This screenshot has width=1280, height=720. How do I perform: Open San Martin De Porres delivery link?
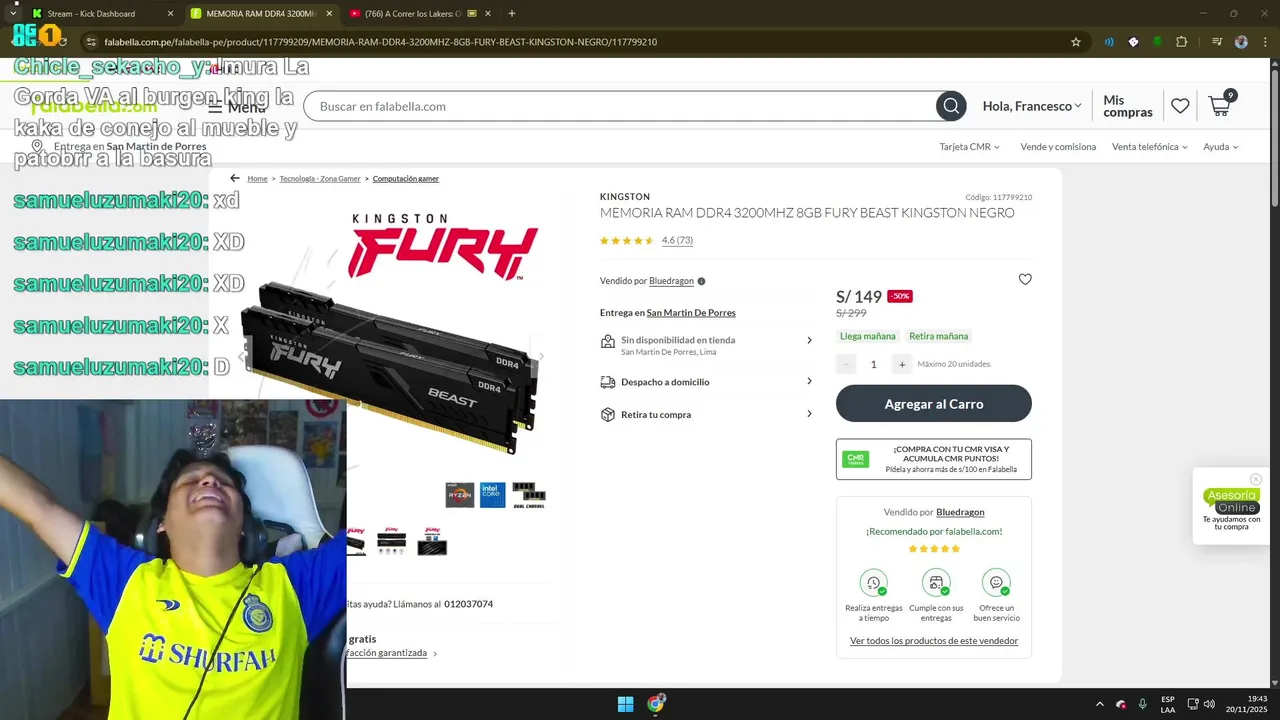(x=691, y=313)
